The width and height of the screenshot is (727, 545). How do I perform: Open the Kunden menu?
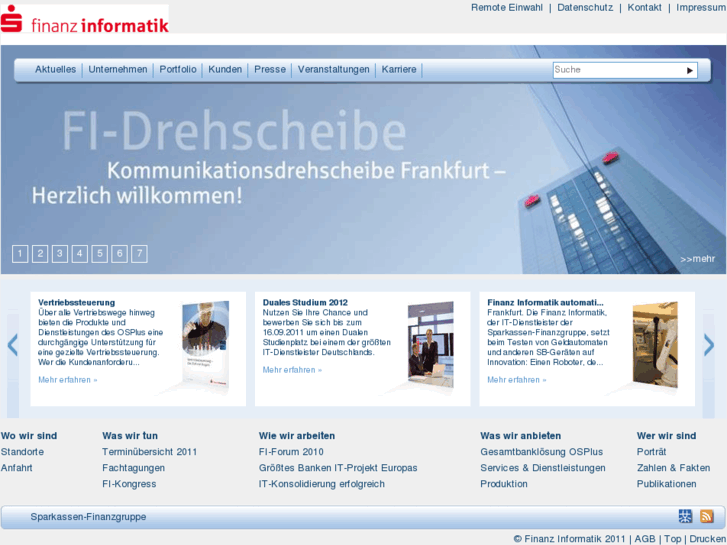point(225,70)
